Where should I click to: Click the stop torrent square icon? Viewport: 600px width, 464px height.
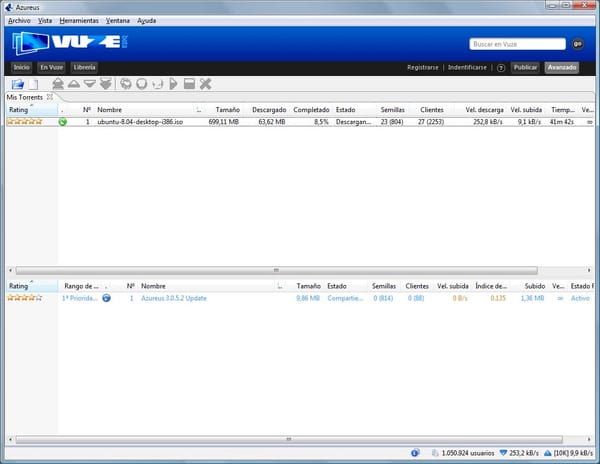tap(189, 84)
